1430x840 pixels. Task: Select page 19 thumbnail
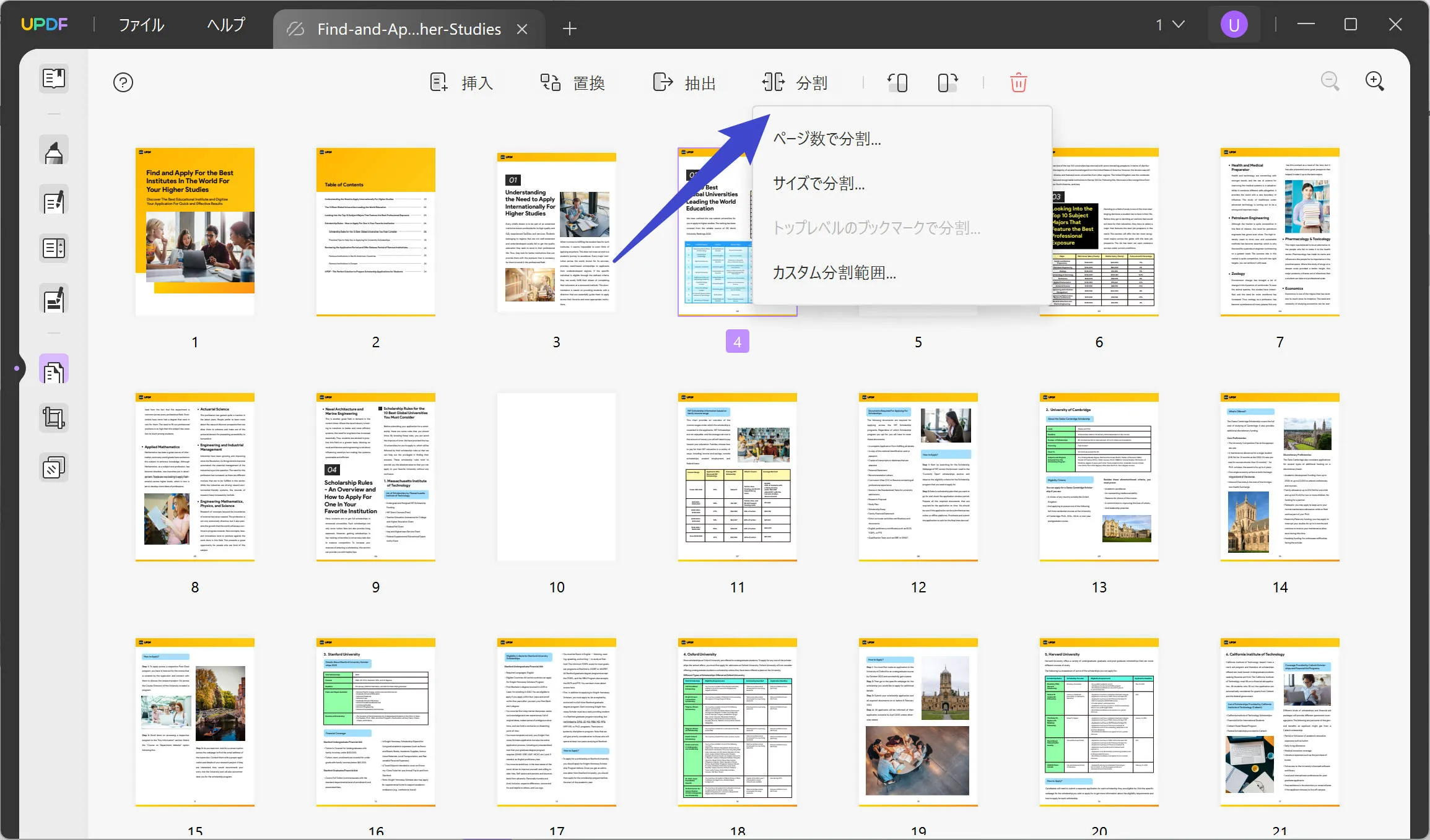point(918,722)
